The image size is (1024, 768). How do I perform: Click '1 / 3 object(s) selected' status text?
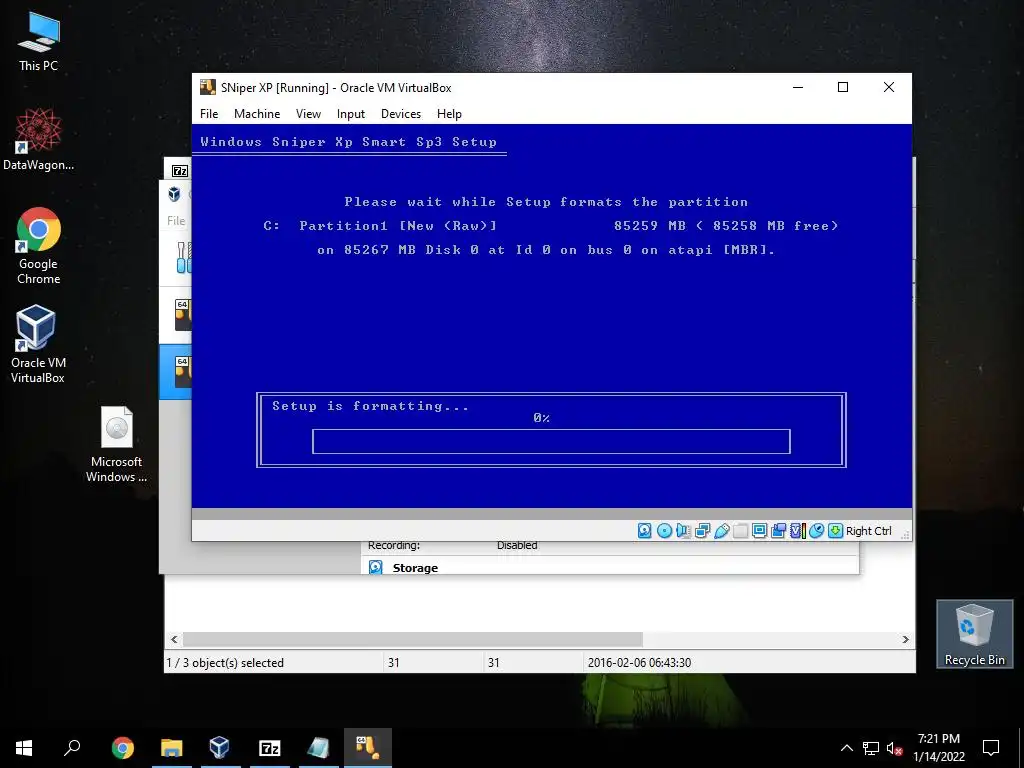pos(225,663)
